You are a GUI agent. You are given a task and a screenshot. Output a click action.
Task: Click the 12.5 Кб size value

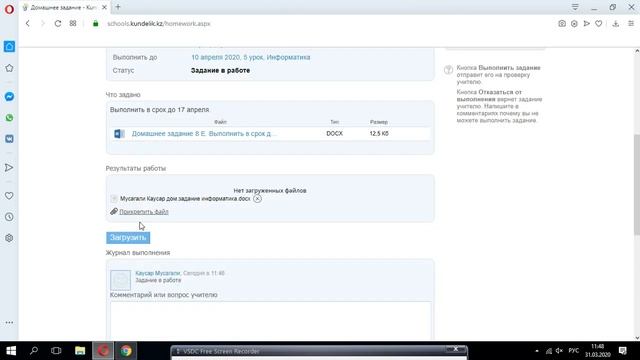[x=379, y=133]
